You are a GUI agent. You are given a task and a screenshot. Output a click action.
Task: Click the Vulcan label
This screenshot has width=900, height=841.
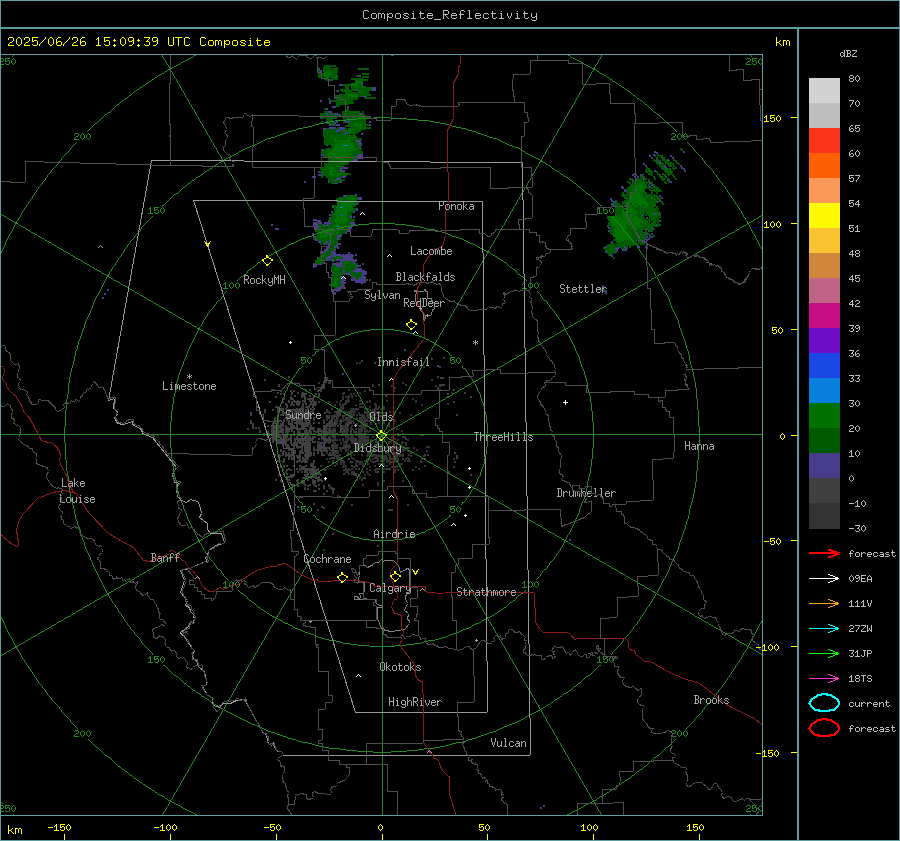[509, 743]
